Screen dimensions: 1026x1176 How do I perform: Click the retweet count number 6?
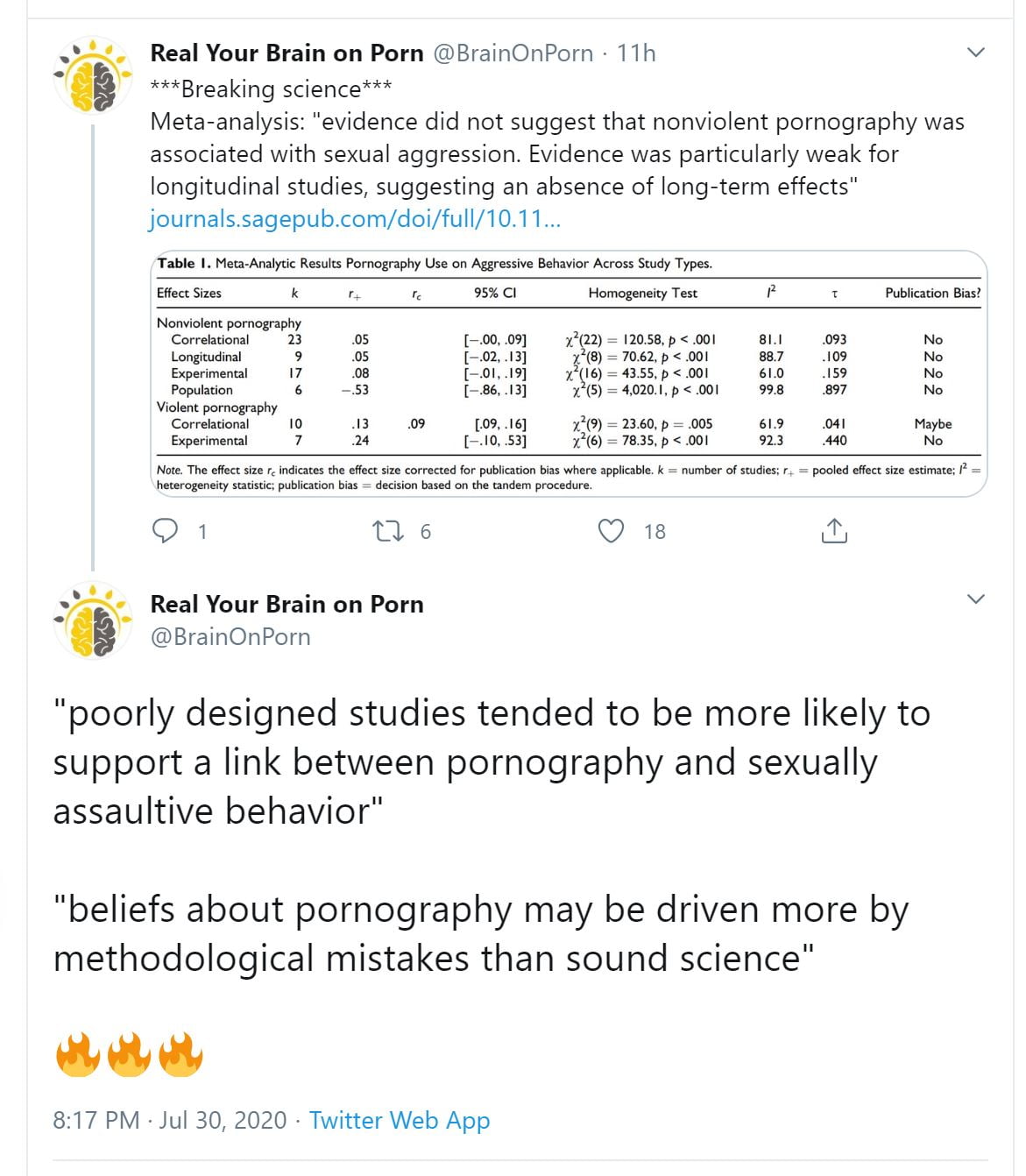click(x=426, y=532)
